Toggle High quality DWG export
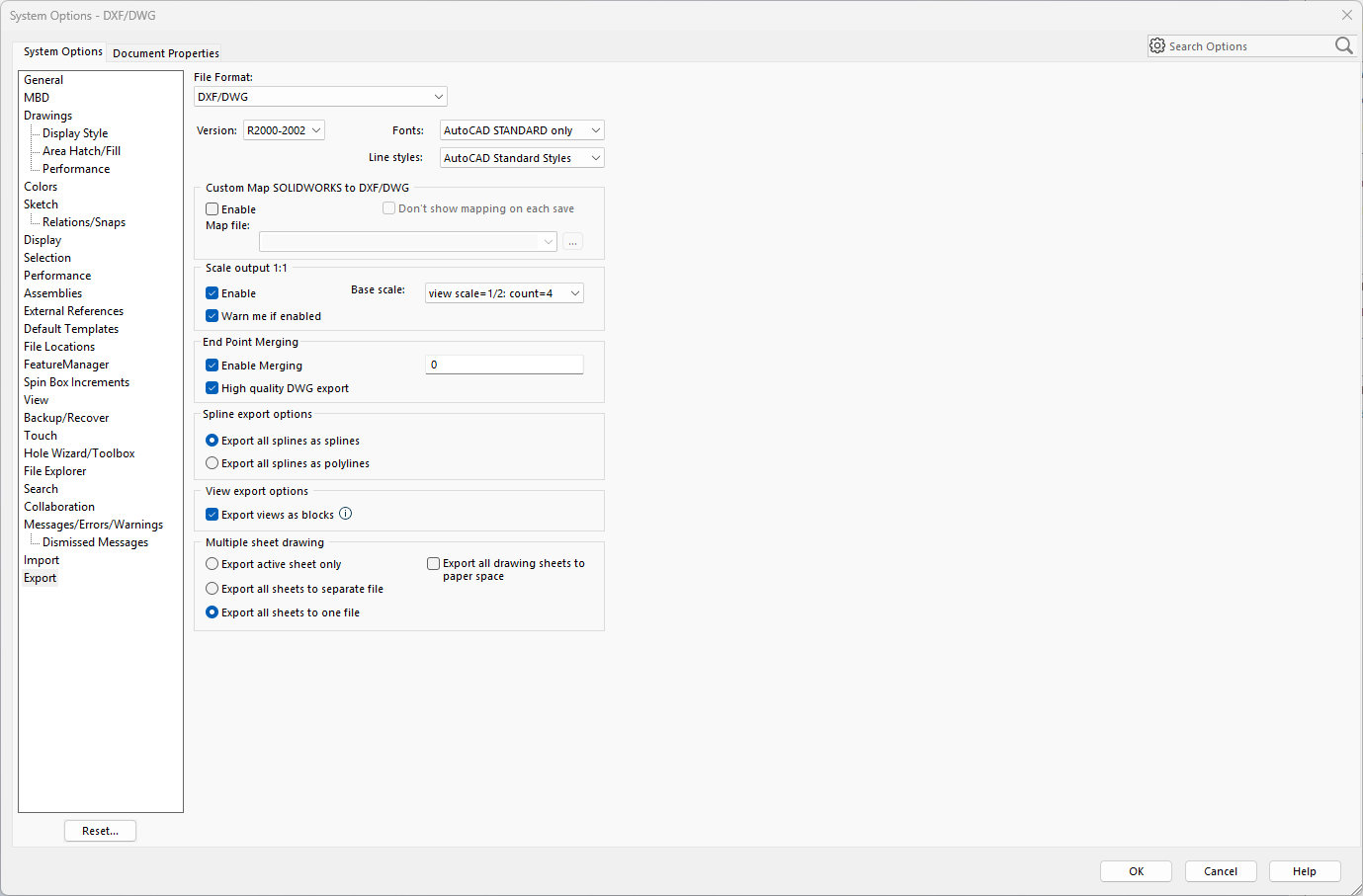Viewport: 1363px width, 896px height. click(x=212, y=388)
